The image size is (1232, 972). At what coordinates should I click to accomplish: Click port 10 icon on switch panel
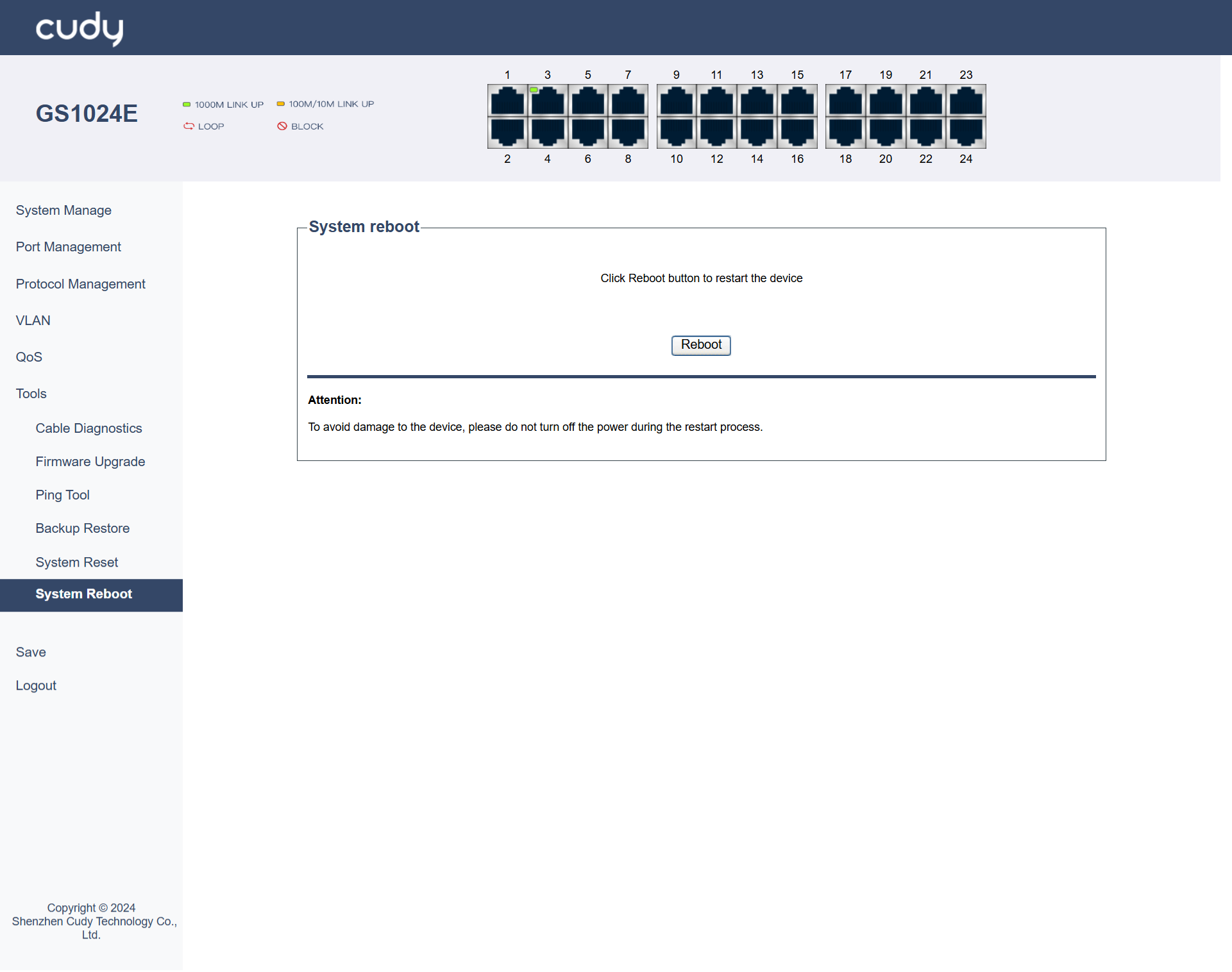677,132
